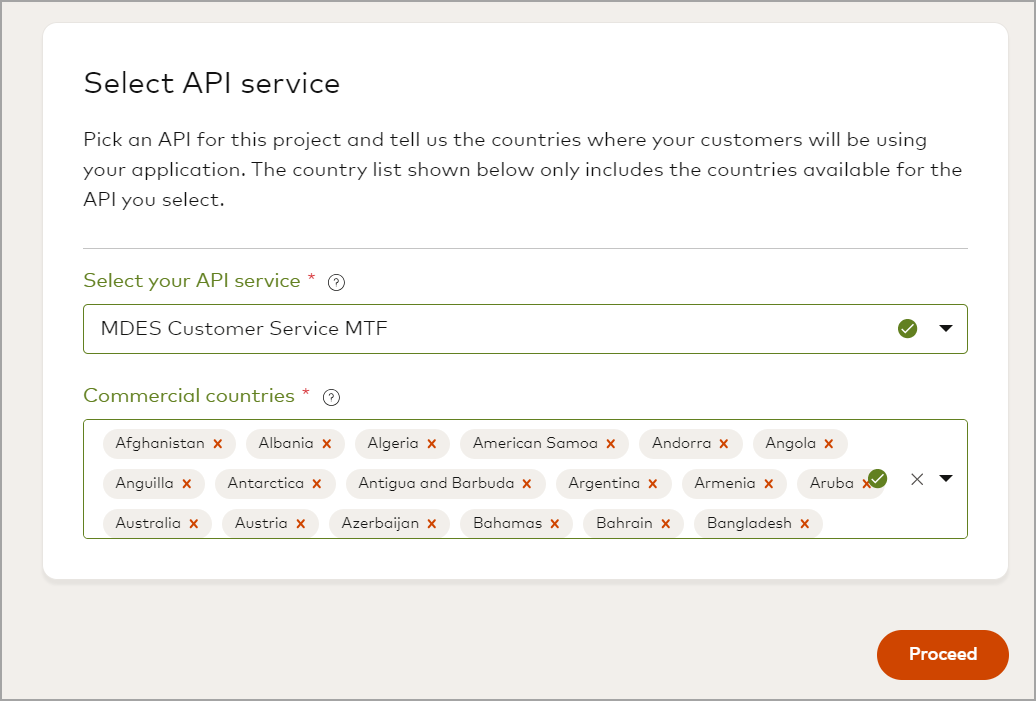Remove Argentina from selected countries
Screen dimensions: 1036x701
(x=653, y=484)
